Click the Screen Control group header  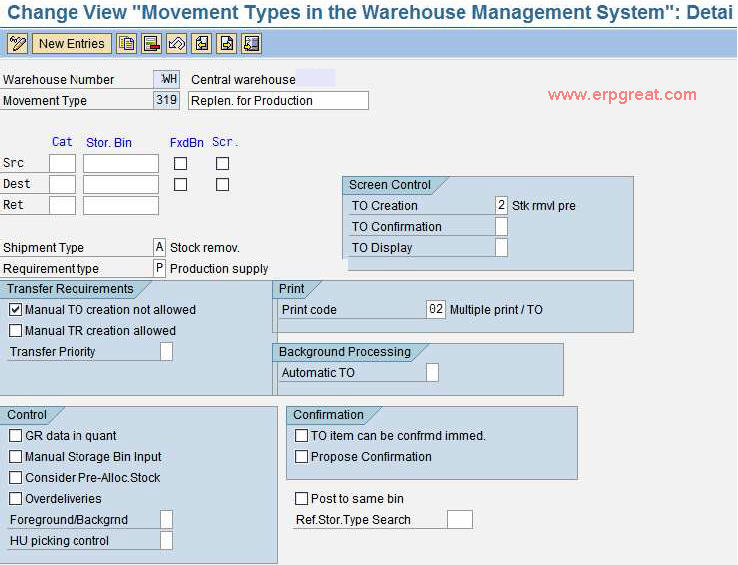coord(390,185)
